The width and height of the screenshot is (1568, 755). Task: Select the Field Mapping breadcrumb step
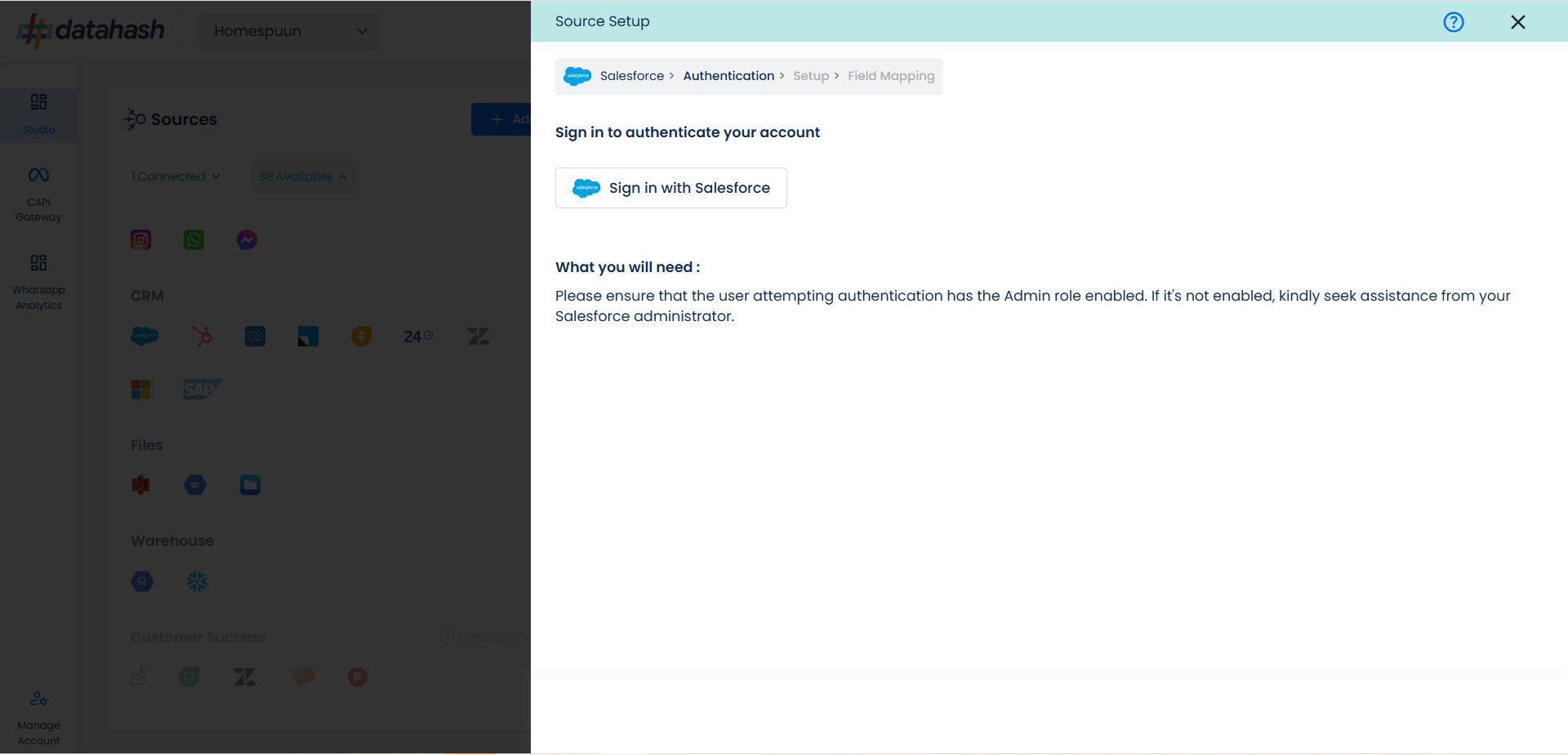click(x=891, y=76)
